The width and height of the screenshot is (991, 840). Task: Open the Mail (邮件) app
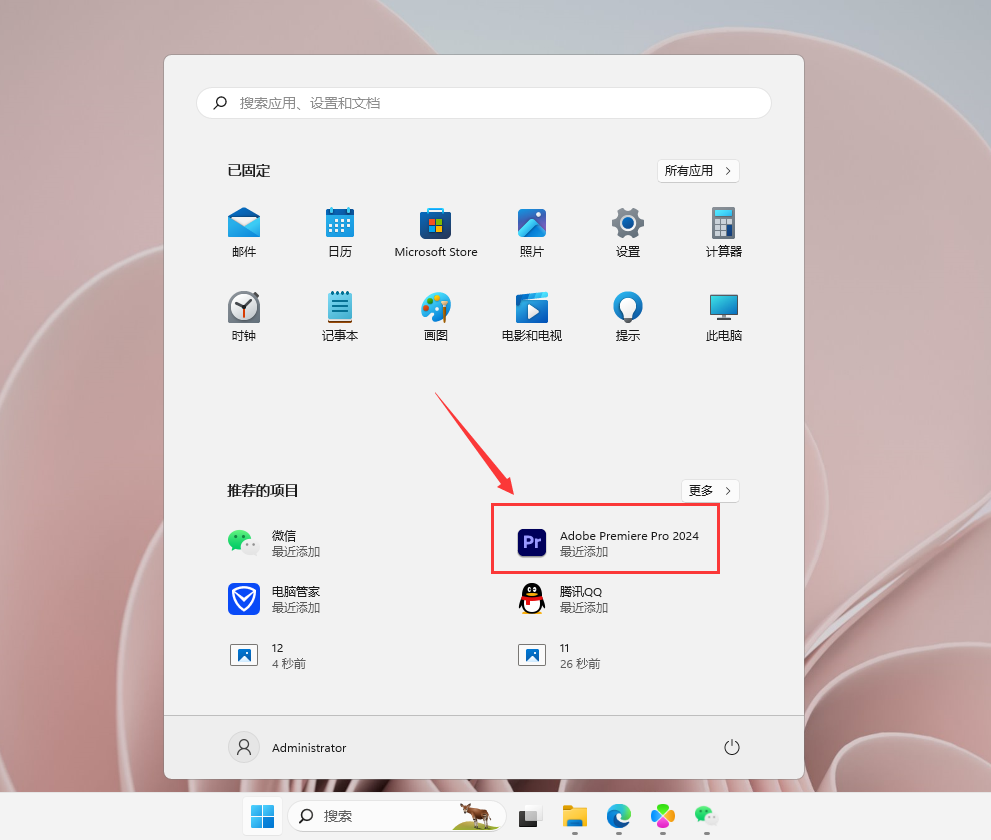click(x=244, y=233)
